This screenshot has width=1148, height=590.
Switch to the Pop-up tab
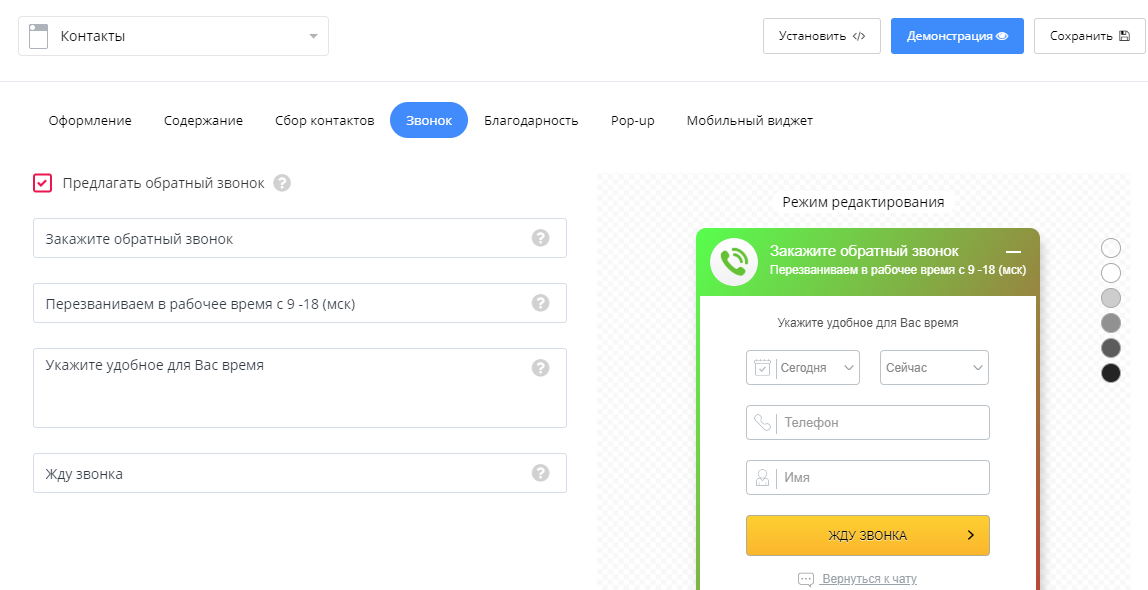[x=633, y=121]
